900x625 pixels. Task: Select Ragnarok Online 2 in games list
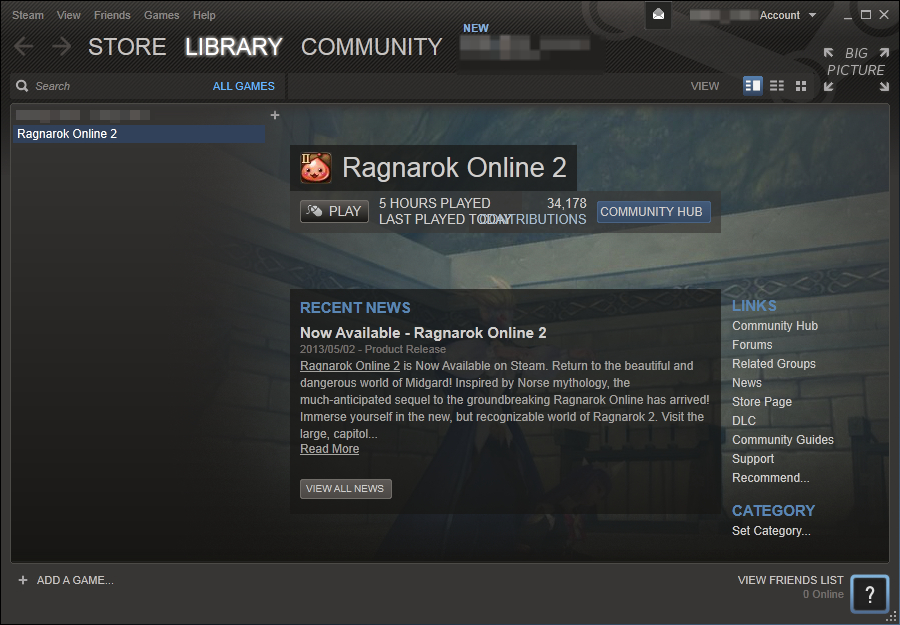(139, 134)
